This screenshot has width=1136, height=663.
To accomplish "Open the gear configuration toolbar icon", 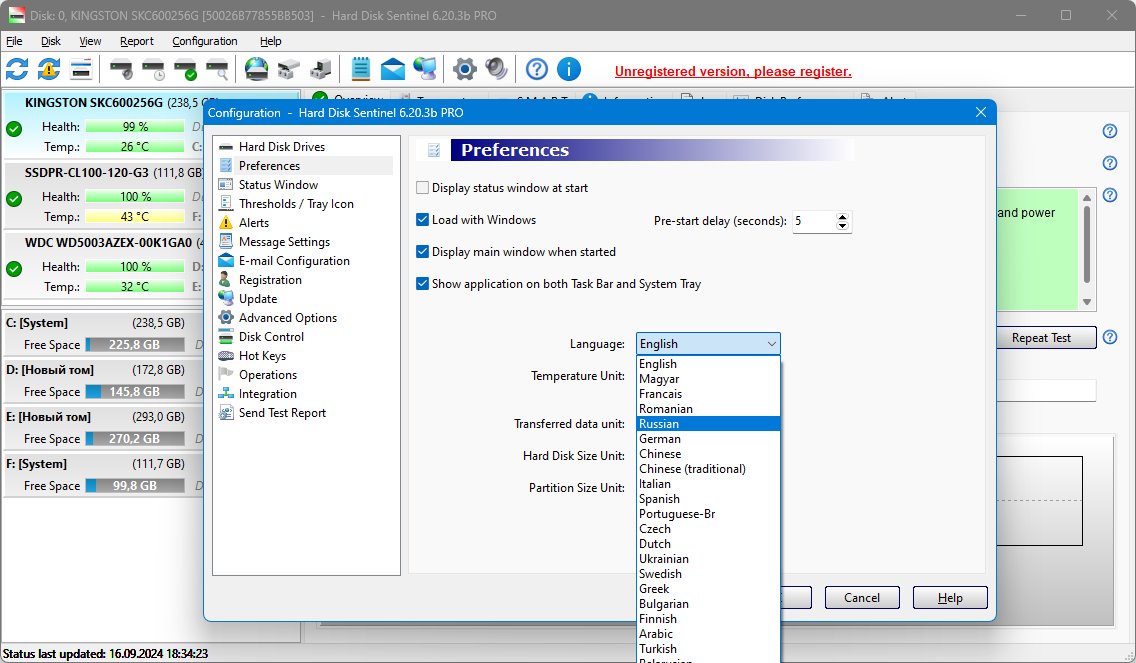I will [464, 69].
